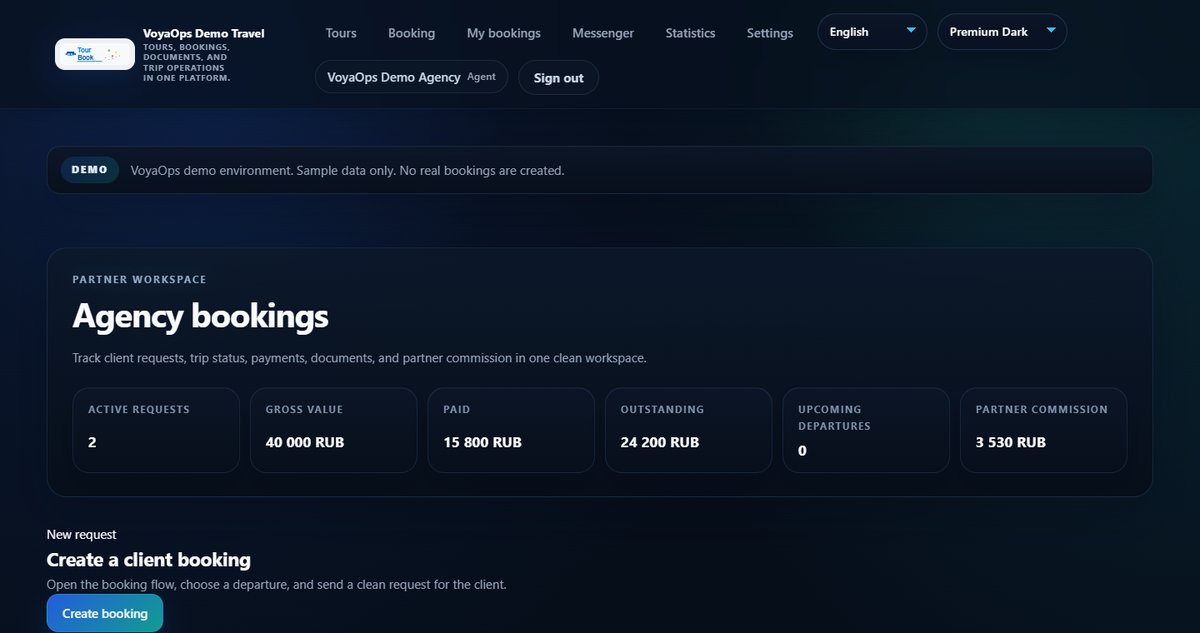
Task: Open My bookings in navigation
Action: [x=503, y=33]
